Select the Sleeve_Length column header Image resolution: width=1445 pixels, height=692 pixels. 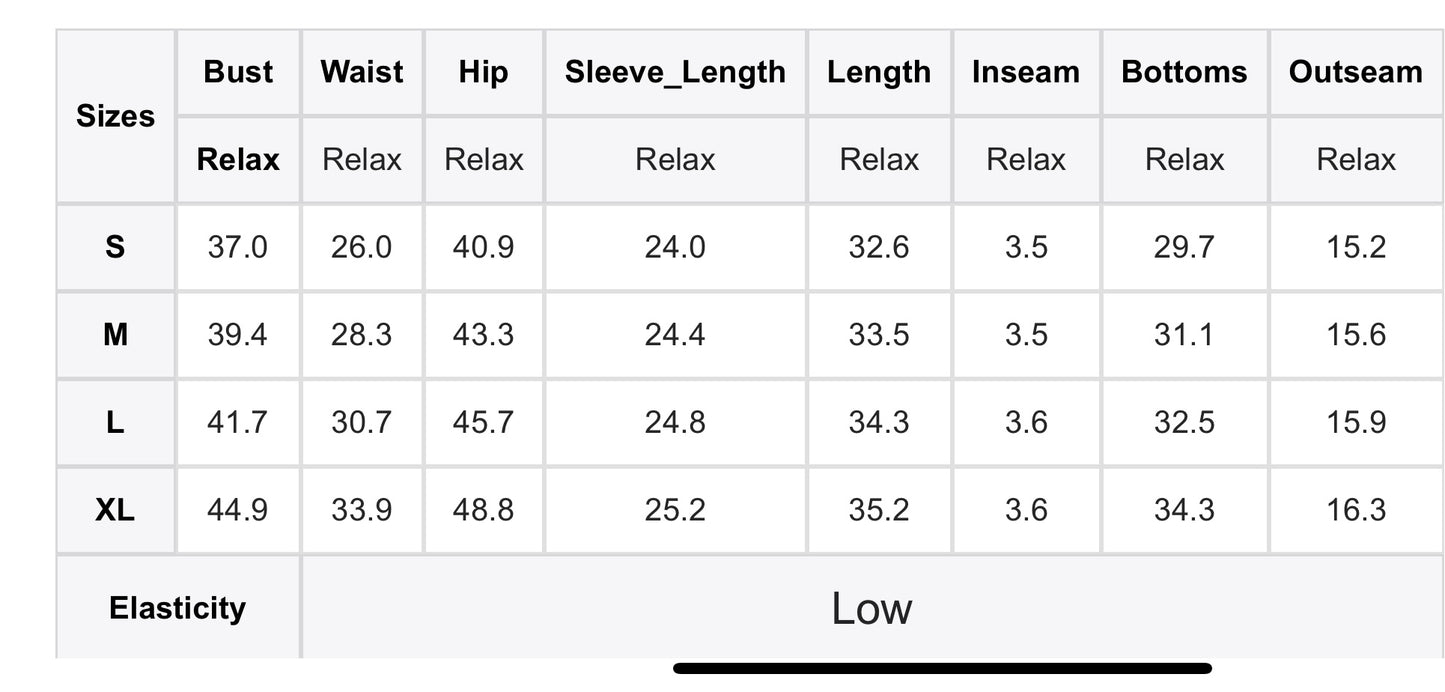675,72
